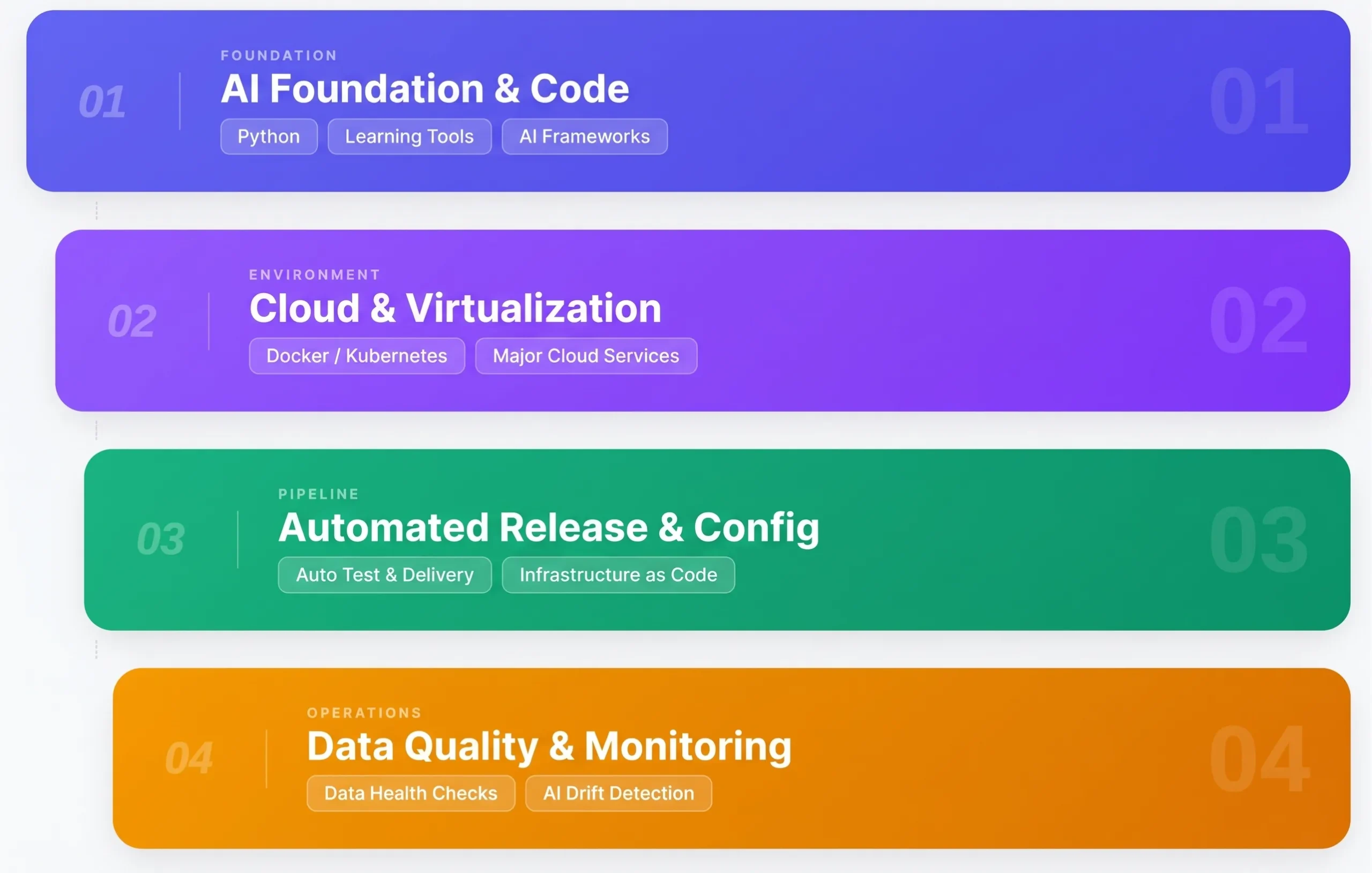The height and width of the screenshot is (873, 1372).
Task: Select the AI Drift Detection tag
Action: tap(618, 793)
